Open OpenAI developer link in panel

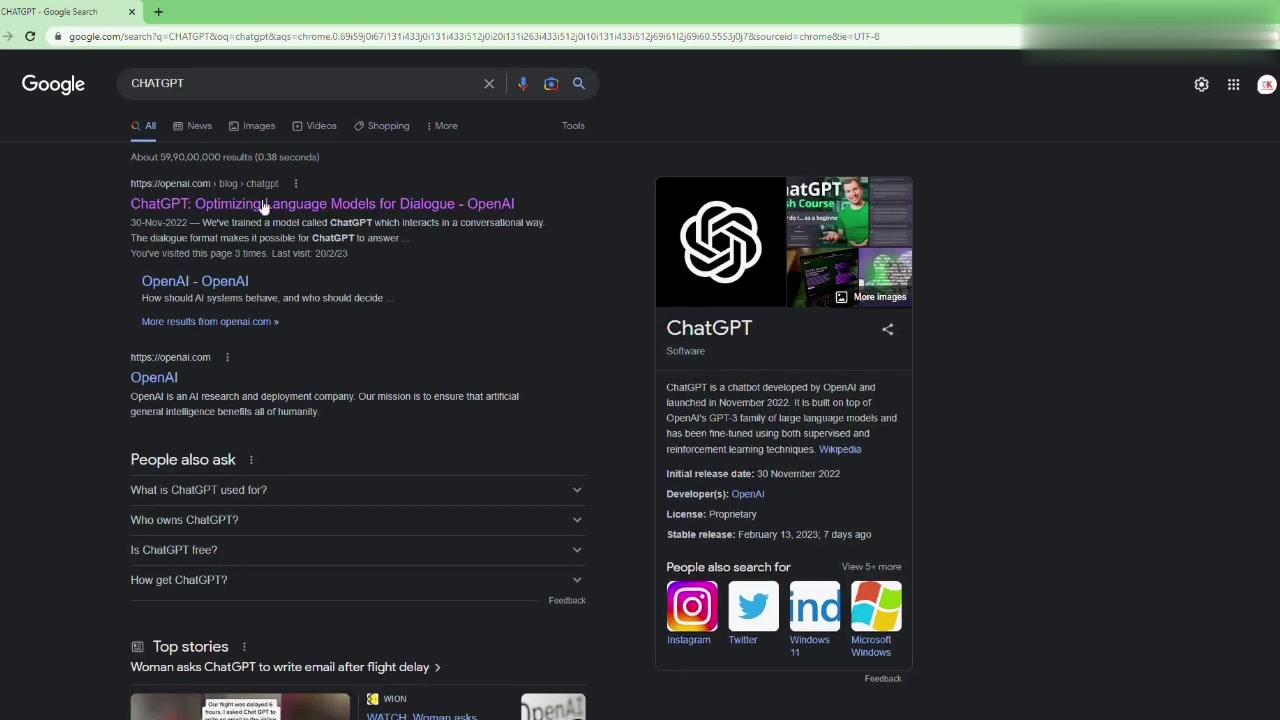[747, 494]
